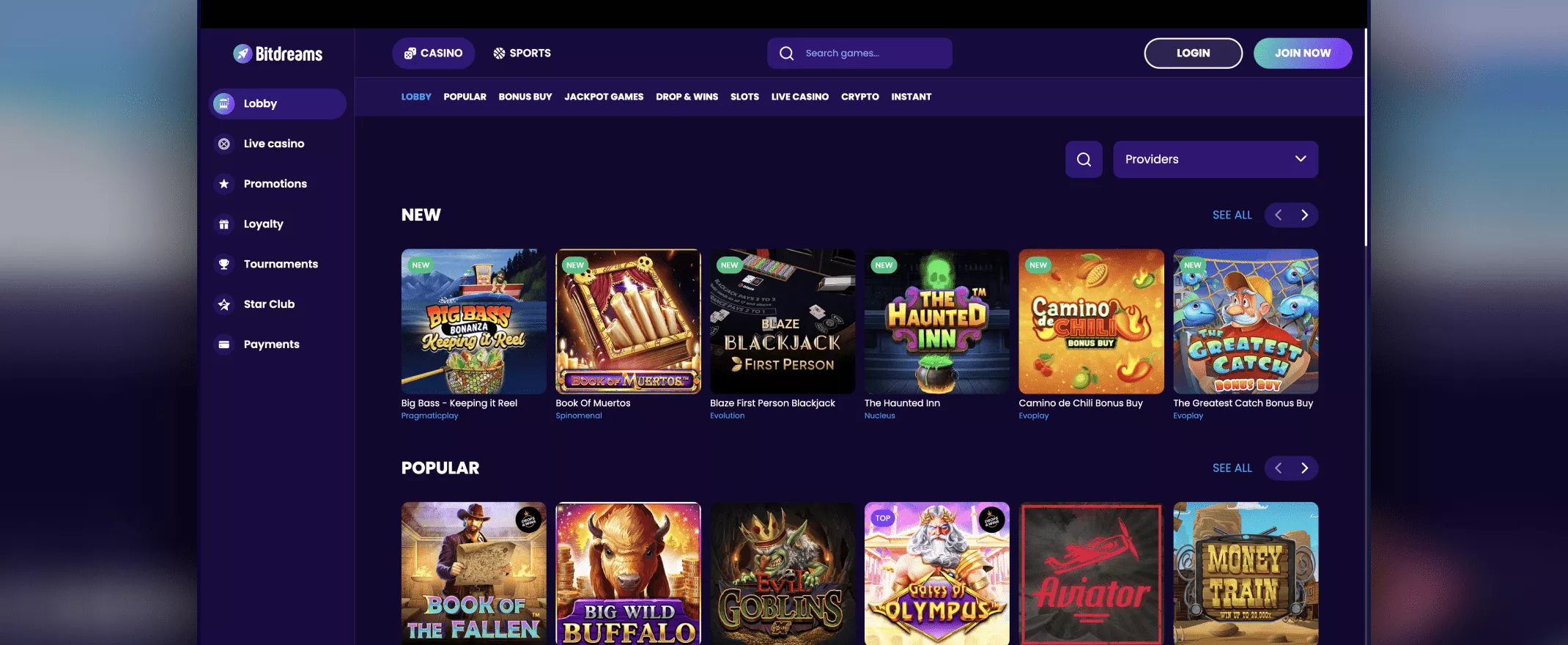Click the Live casino chip icon
Screen dimensions: 1568x645
click(x=224, y=144)
